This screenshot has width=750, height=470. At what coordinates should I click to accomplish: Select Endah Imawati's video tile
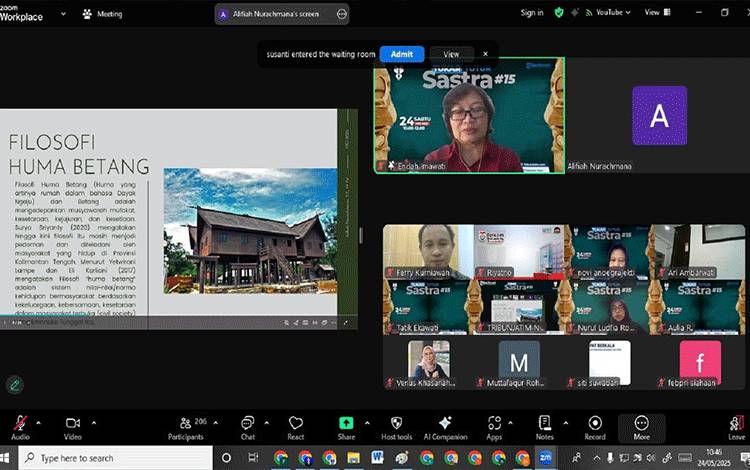469,115
